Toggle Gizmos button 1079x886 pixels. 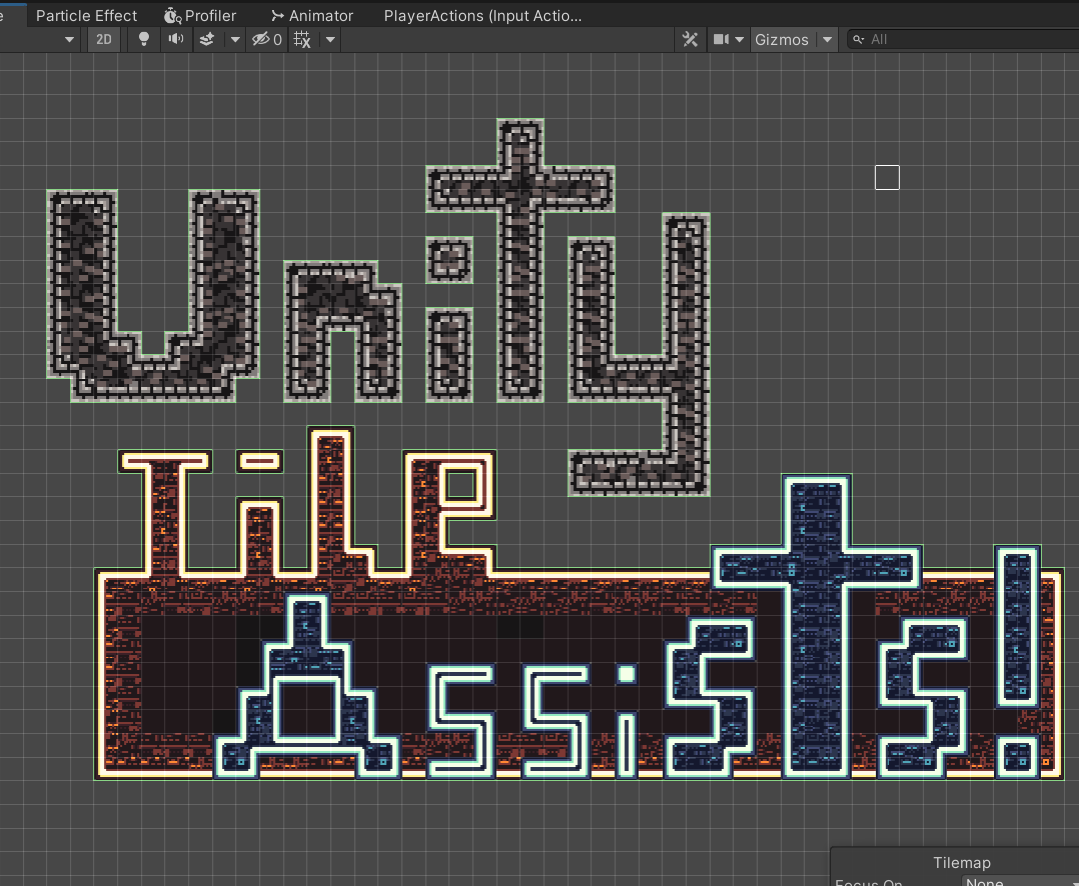(782, 39)
